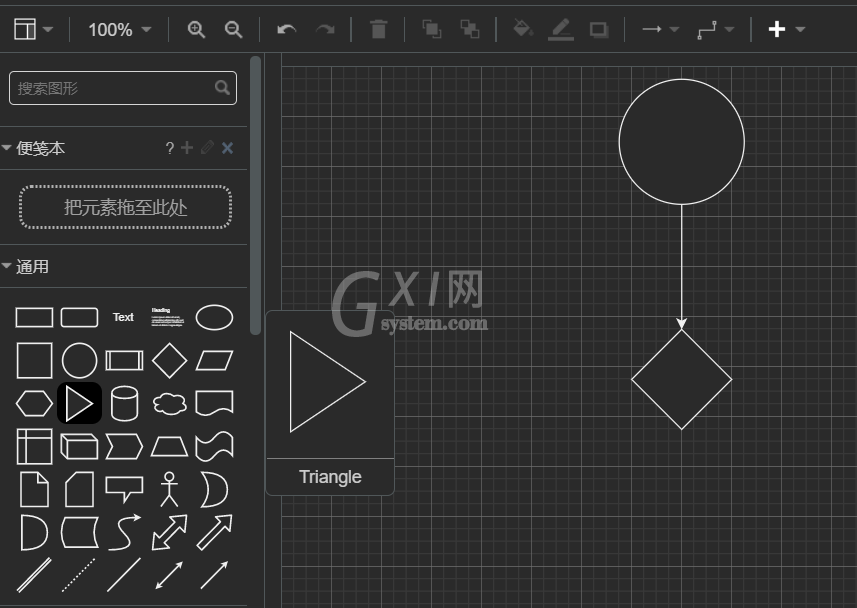Select the heading textbox shape

[x=167, y=317]
